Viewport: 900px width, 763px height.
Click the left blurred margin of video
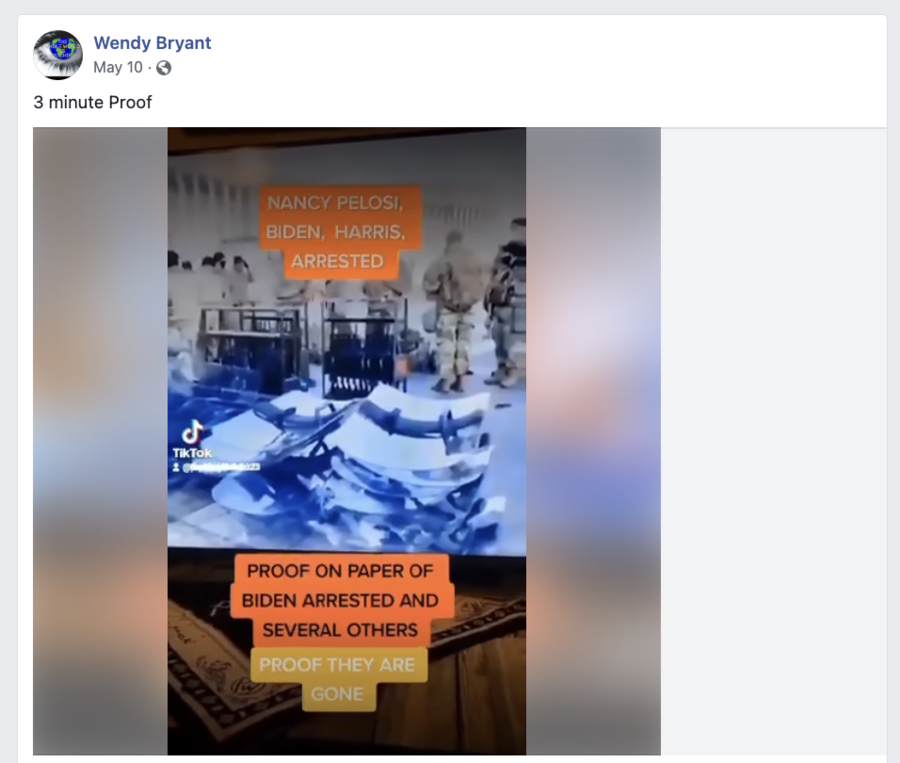click(x=100, y=441)
